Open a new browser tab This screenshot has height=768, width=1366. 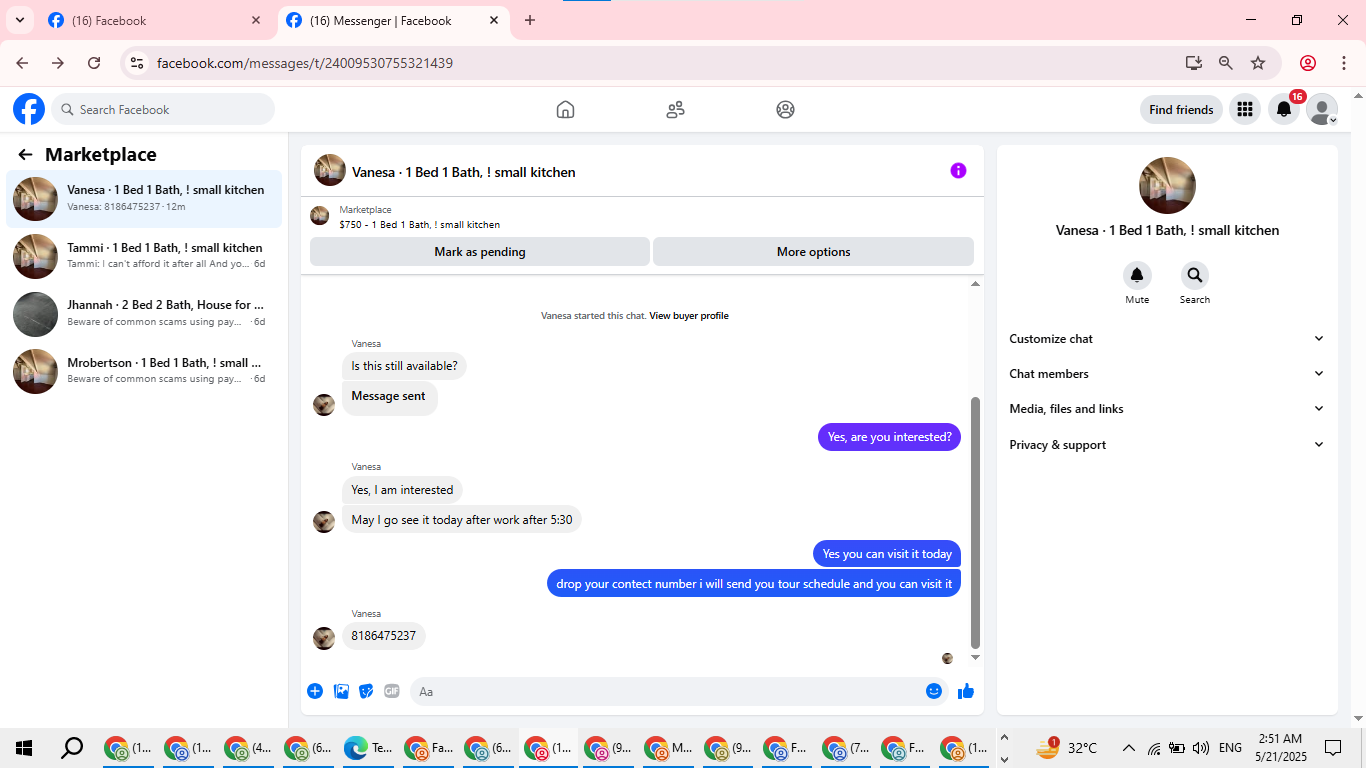[x=530, y=20]
